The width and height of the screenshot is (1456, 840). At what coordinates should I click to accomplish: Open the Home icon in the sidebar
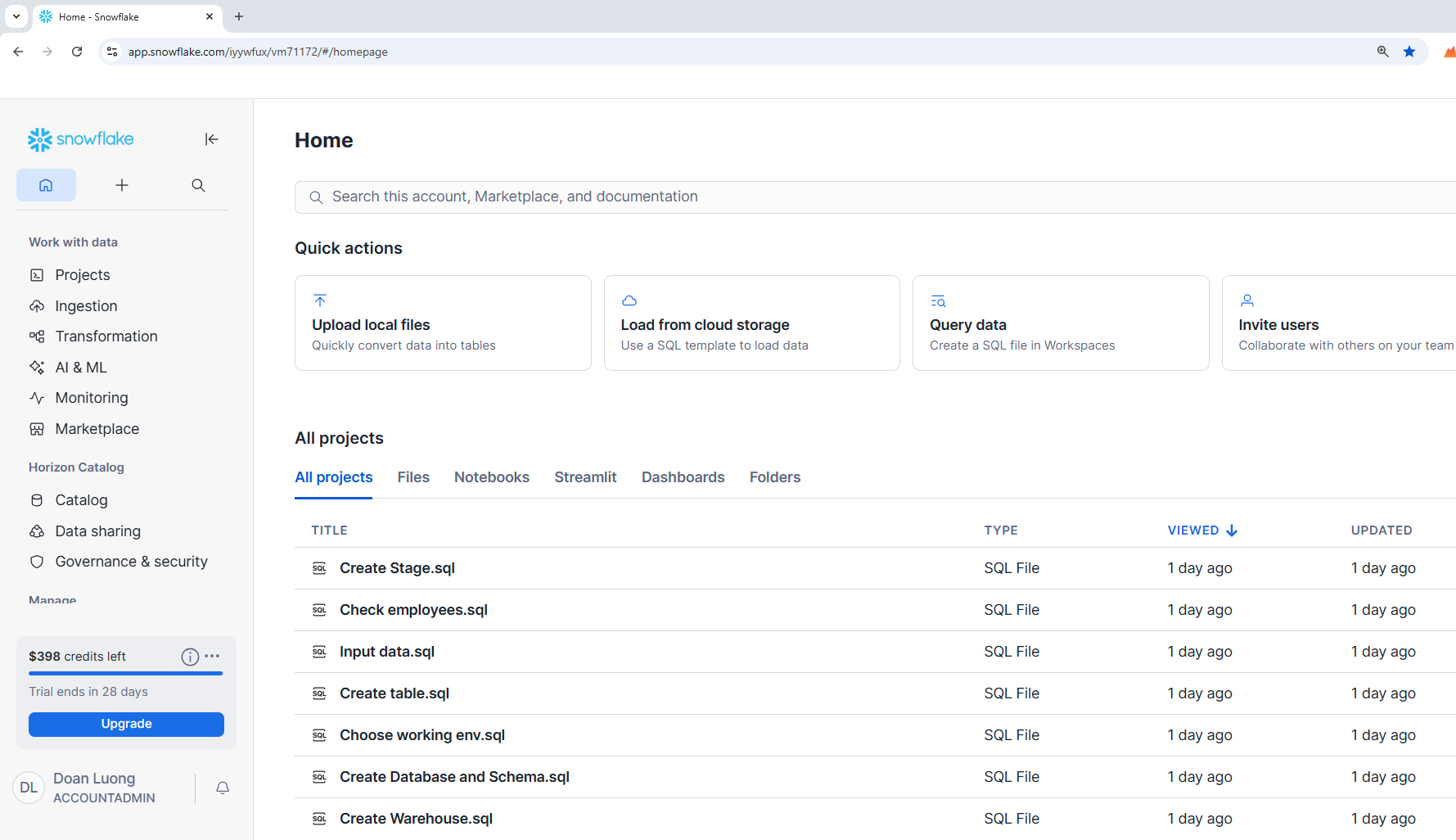(x=46, y=185)
